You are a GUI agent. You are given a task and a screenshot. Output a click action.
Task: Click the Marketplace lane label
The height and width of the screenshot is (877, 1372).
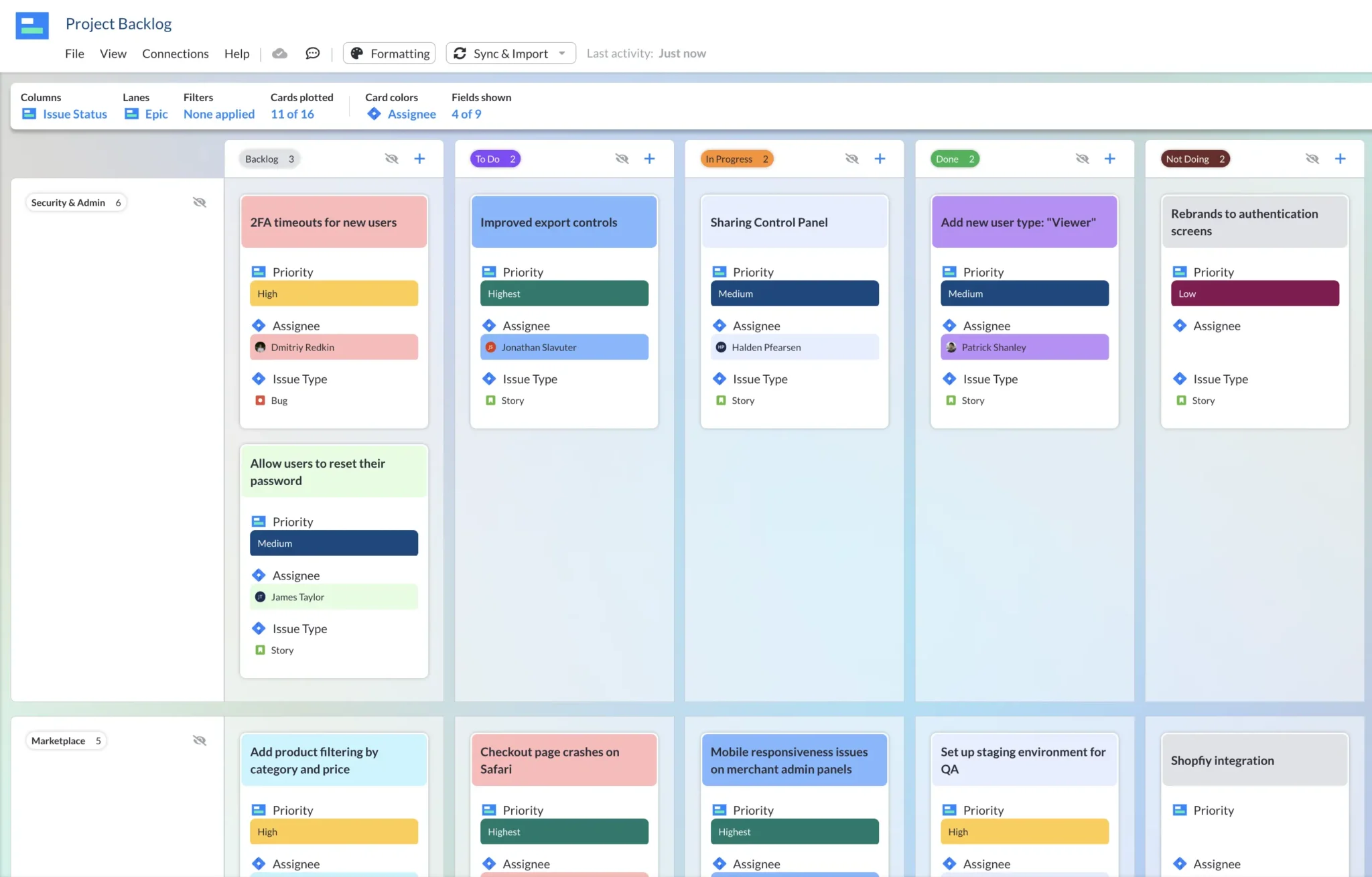[x=66, y=740]
